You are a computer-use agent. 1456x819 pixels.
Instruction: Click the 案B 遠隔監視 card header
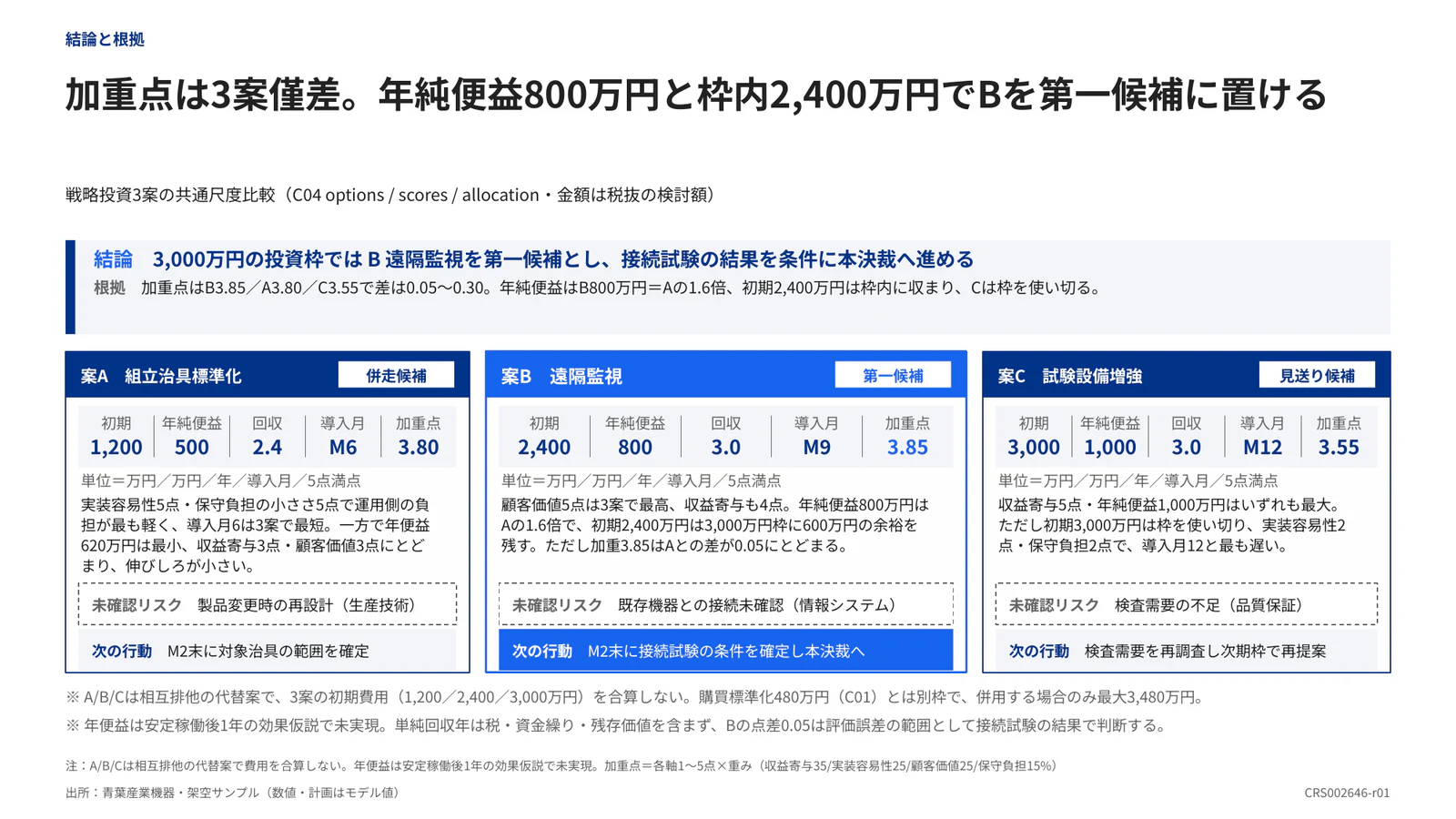pos(726,375)
